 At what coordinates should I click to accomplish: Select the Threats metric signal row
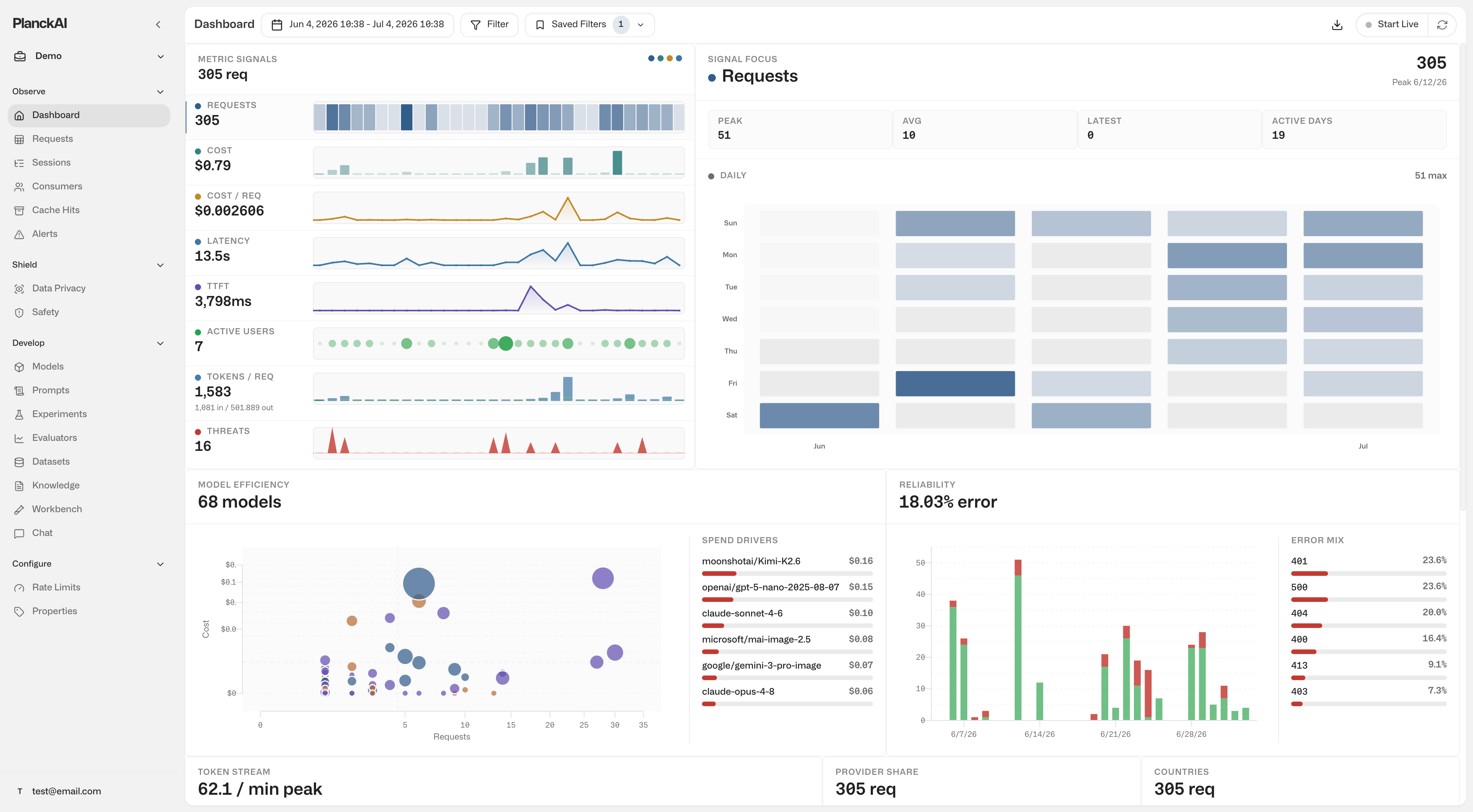point(440,443)
